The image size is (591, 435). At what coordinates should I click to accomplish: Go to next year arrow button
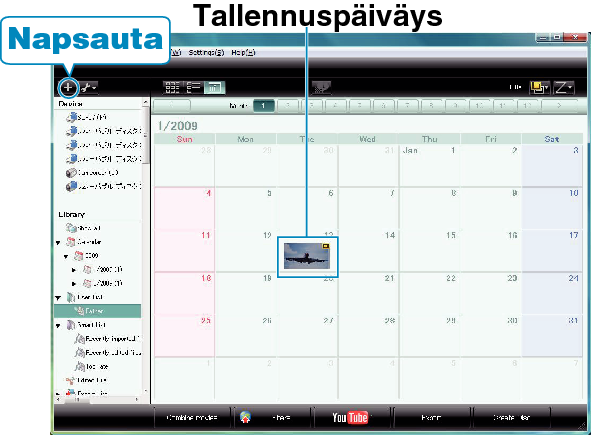[x=559, y=106]
